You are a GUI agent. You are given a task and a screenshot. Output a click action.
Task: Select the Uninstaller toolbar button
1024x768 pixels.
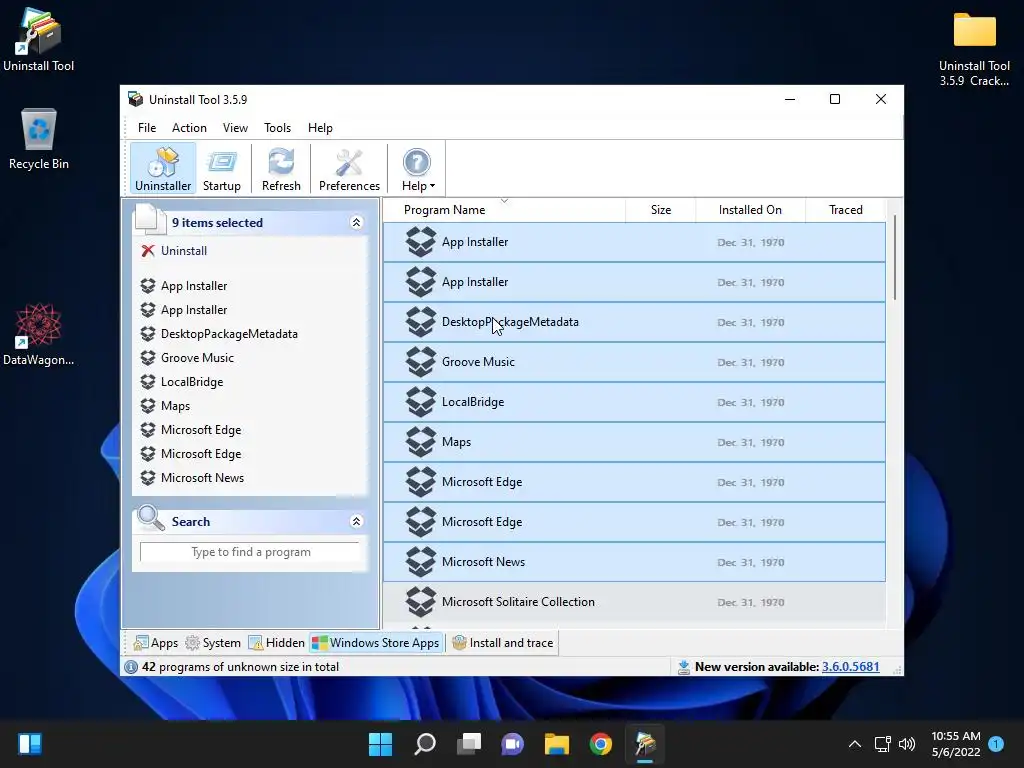163,169
